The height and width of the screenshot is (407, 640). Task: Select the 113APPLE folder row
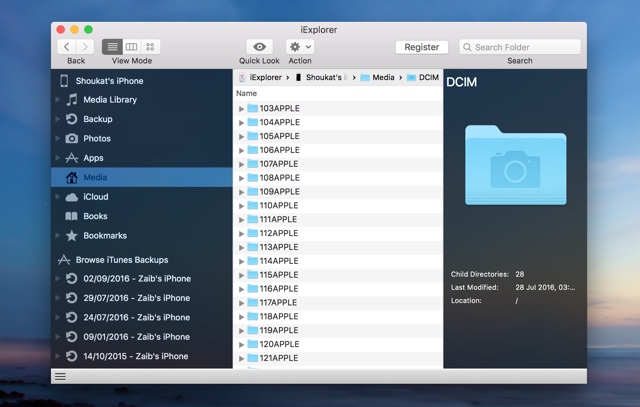338,247
